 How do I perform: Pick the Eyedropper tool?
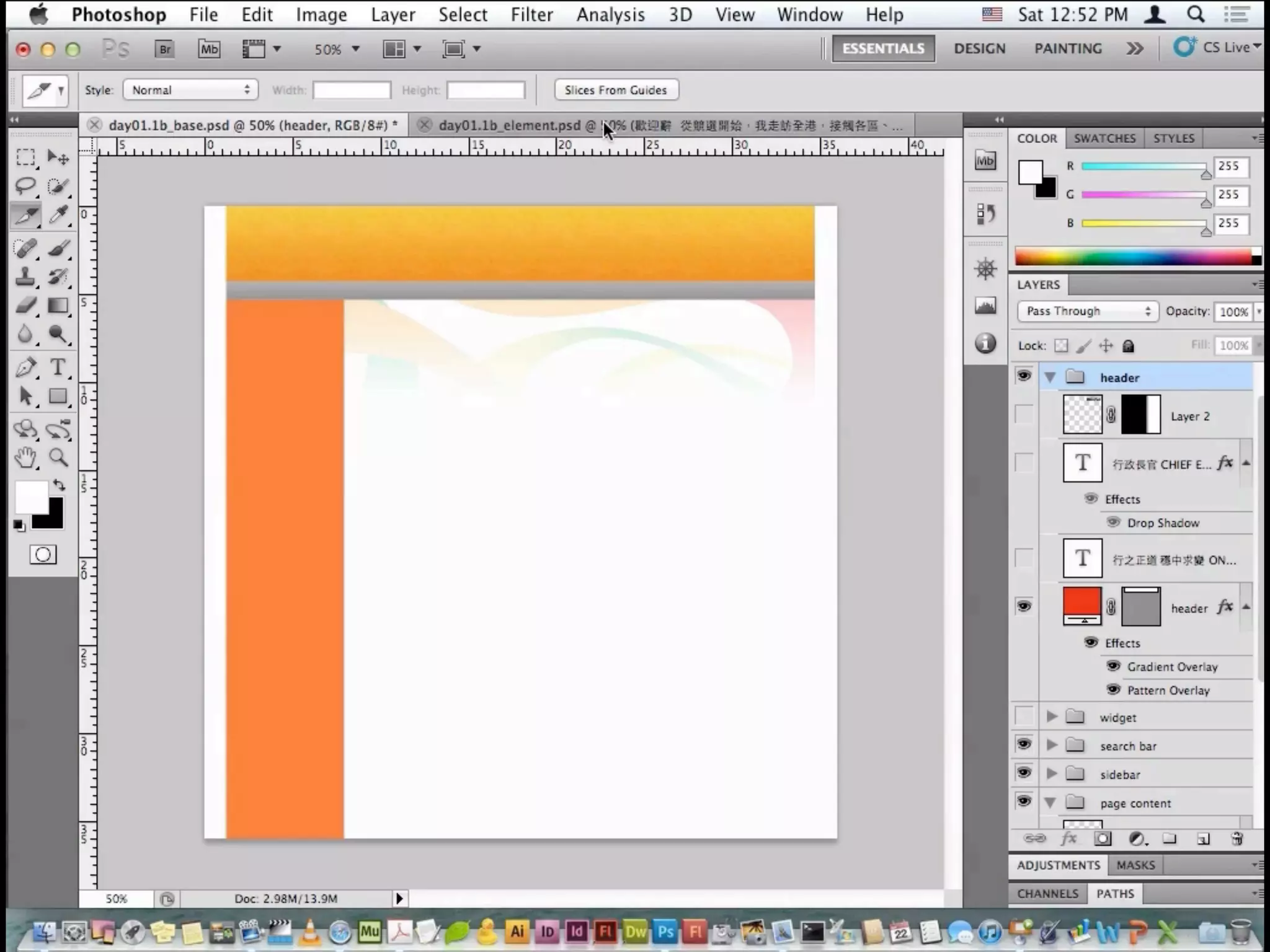[x=58, y=215]
